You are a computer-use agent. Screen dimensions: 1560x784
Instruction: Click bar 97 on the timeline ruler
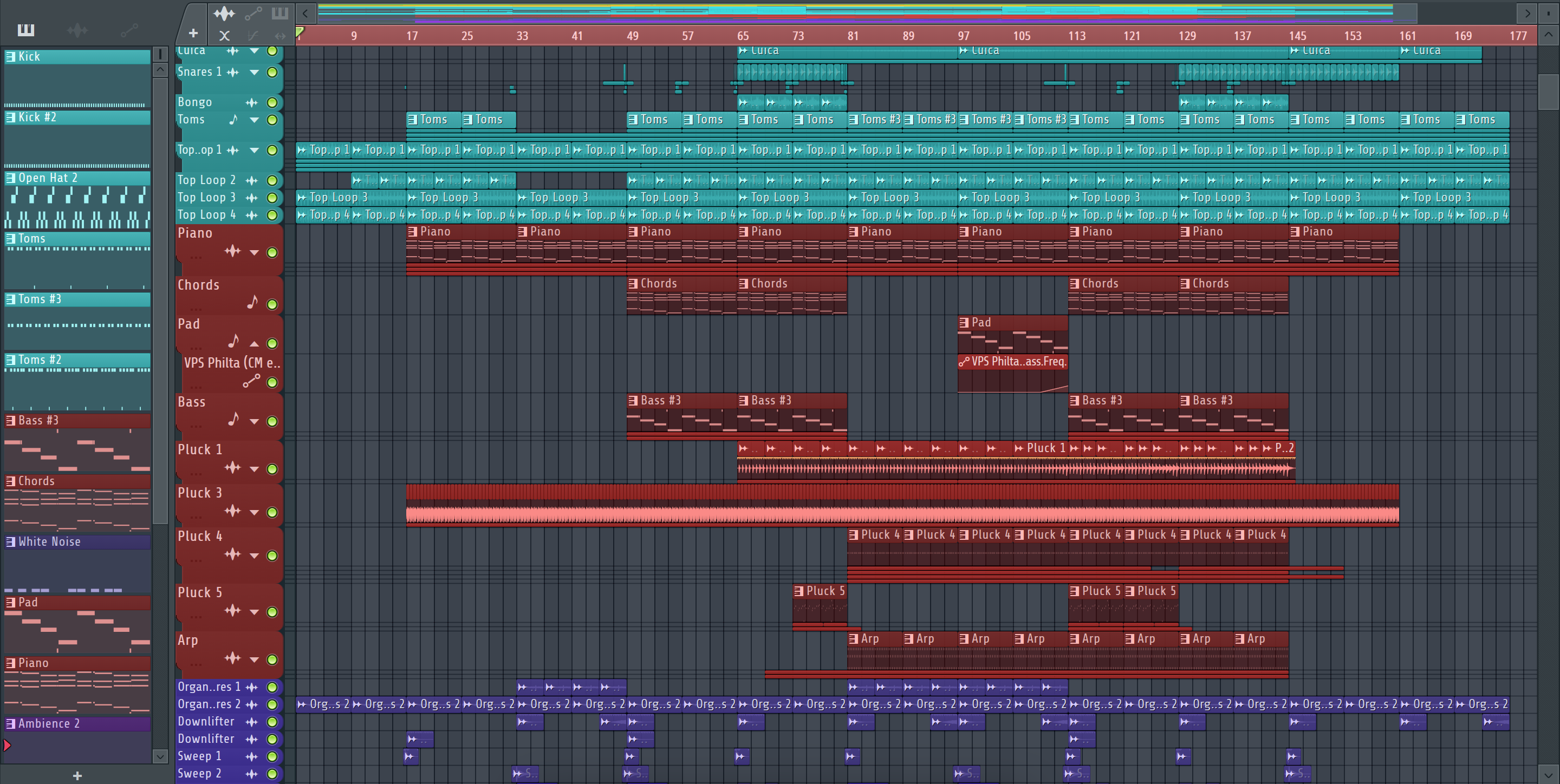964,36
